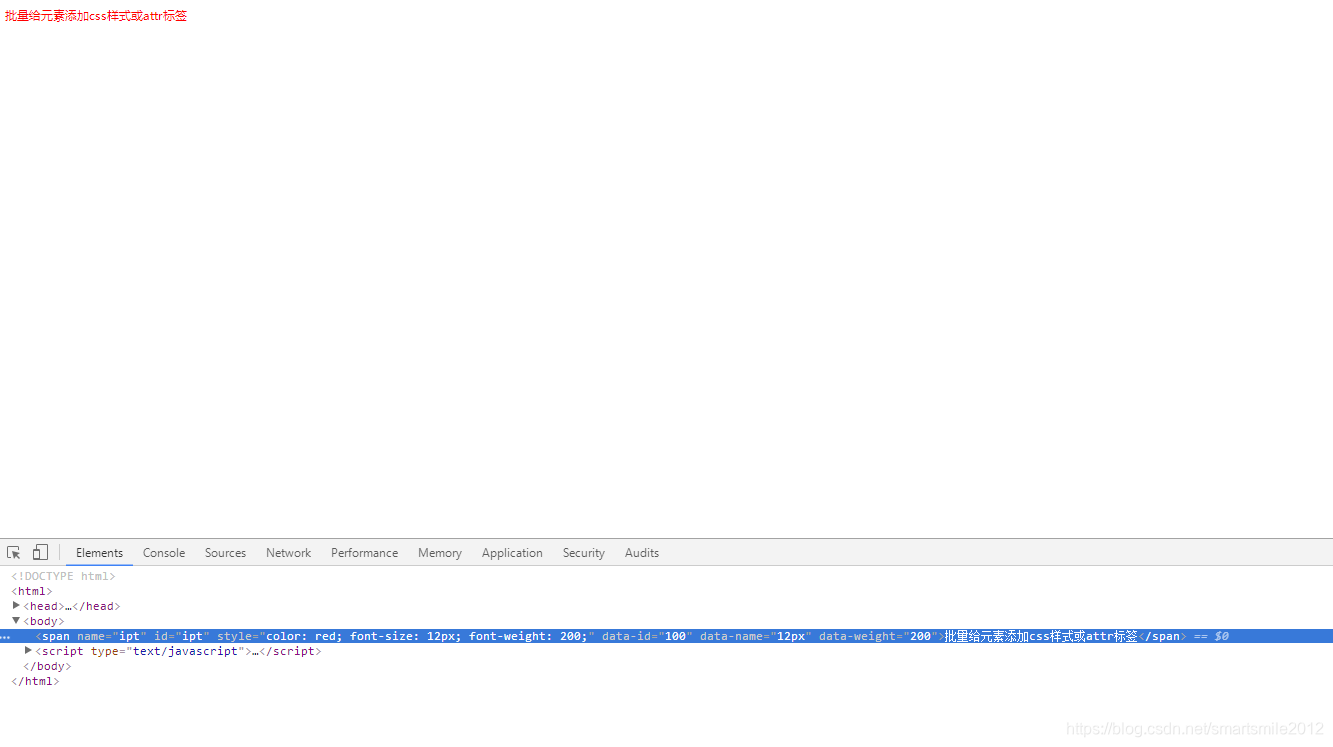Viewport: 1333px width, 747px height.
Task: Select the head element row
Action: [72, 606]
